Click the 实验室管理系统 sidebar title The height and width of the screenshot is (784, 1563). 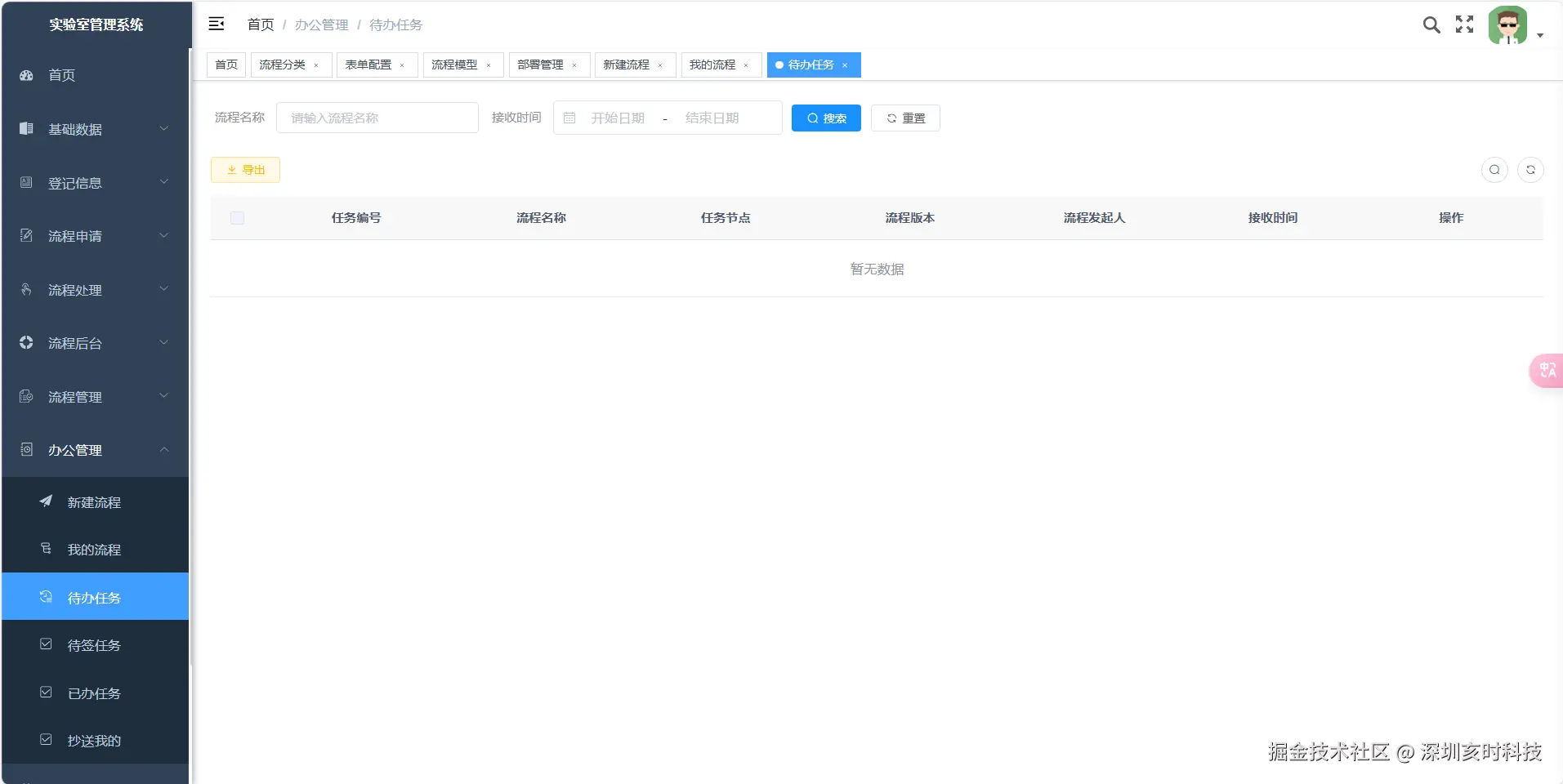tap(96, 24)
